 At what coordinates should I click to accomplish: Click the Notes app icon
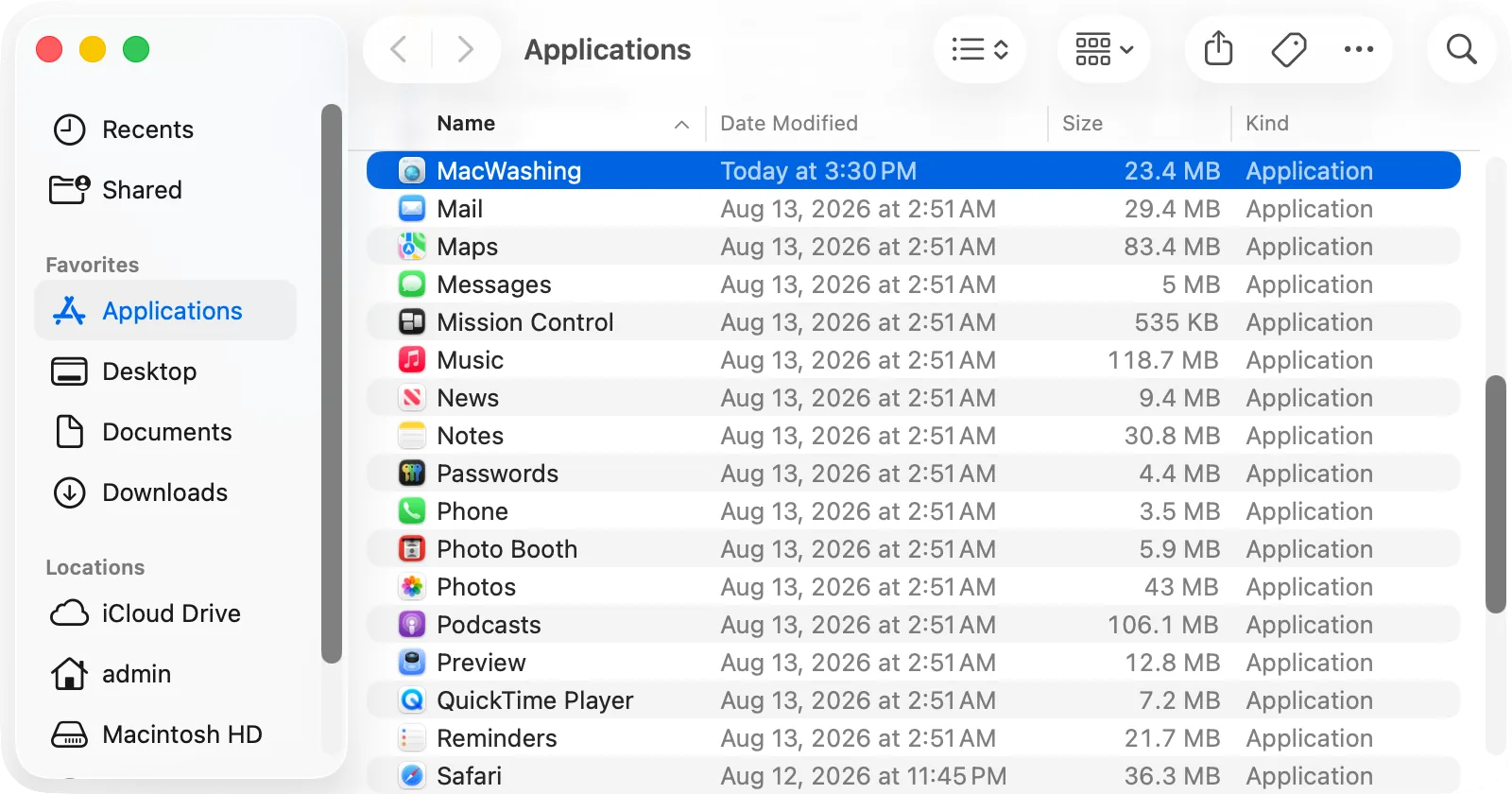tap(412, 436)
